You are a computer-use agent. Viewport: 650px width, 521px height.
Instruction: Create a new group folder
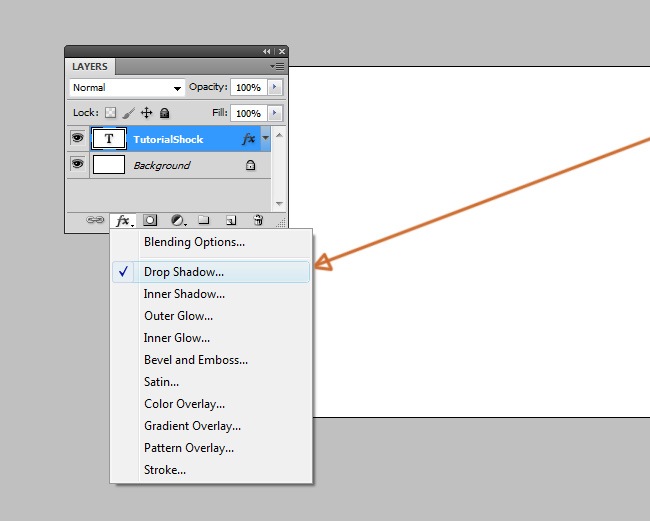coord(203,220)
